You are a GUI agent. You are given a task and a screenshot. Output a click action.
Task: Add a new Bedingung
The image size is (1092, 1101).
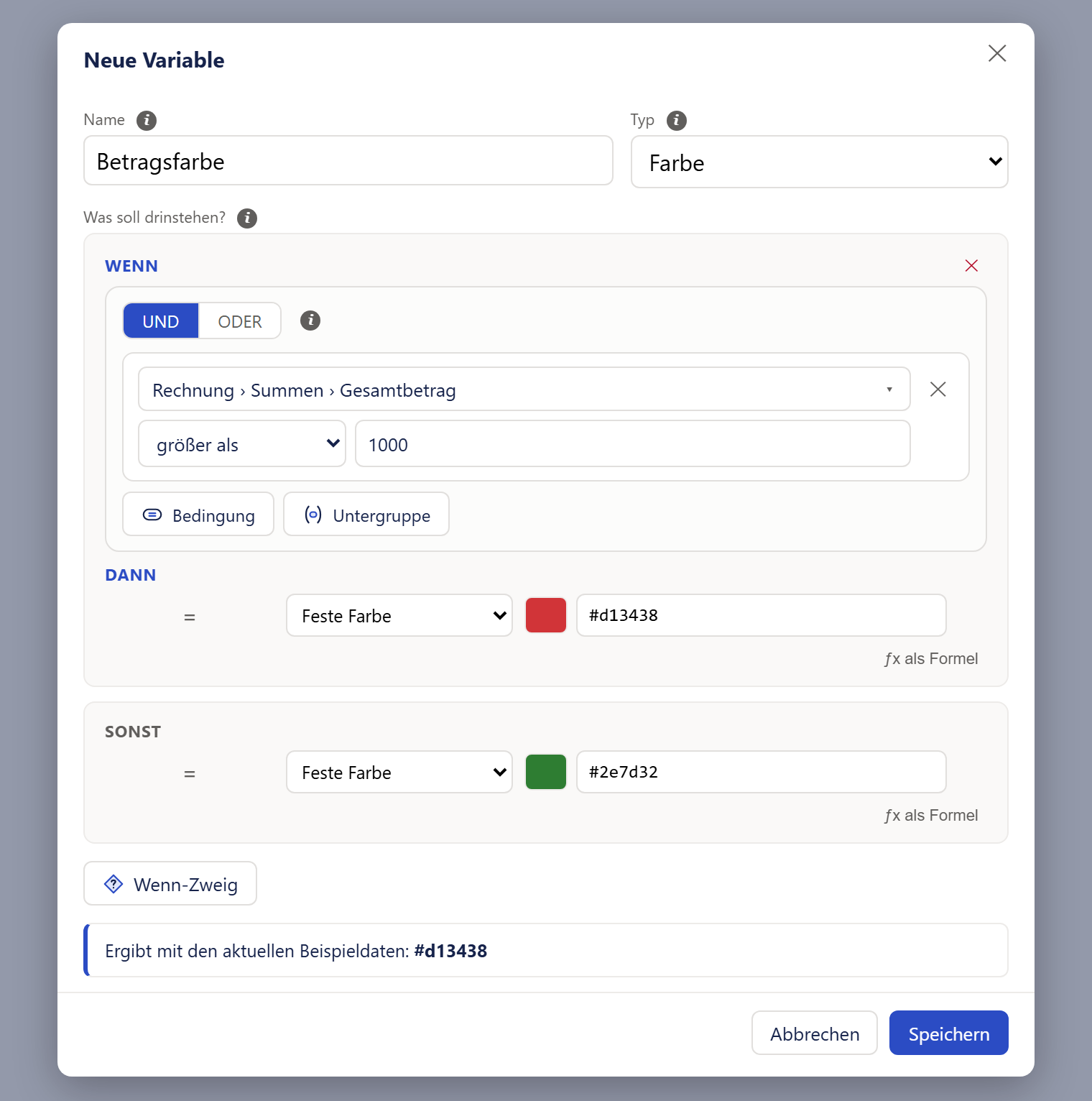(198, 515)
